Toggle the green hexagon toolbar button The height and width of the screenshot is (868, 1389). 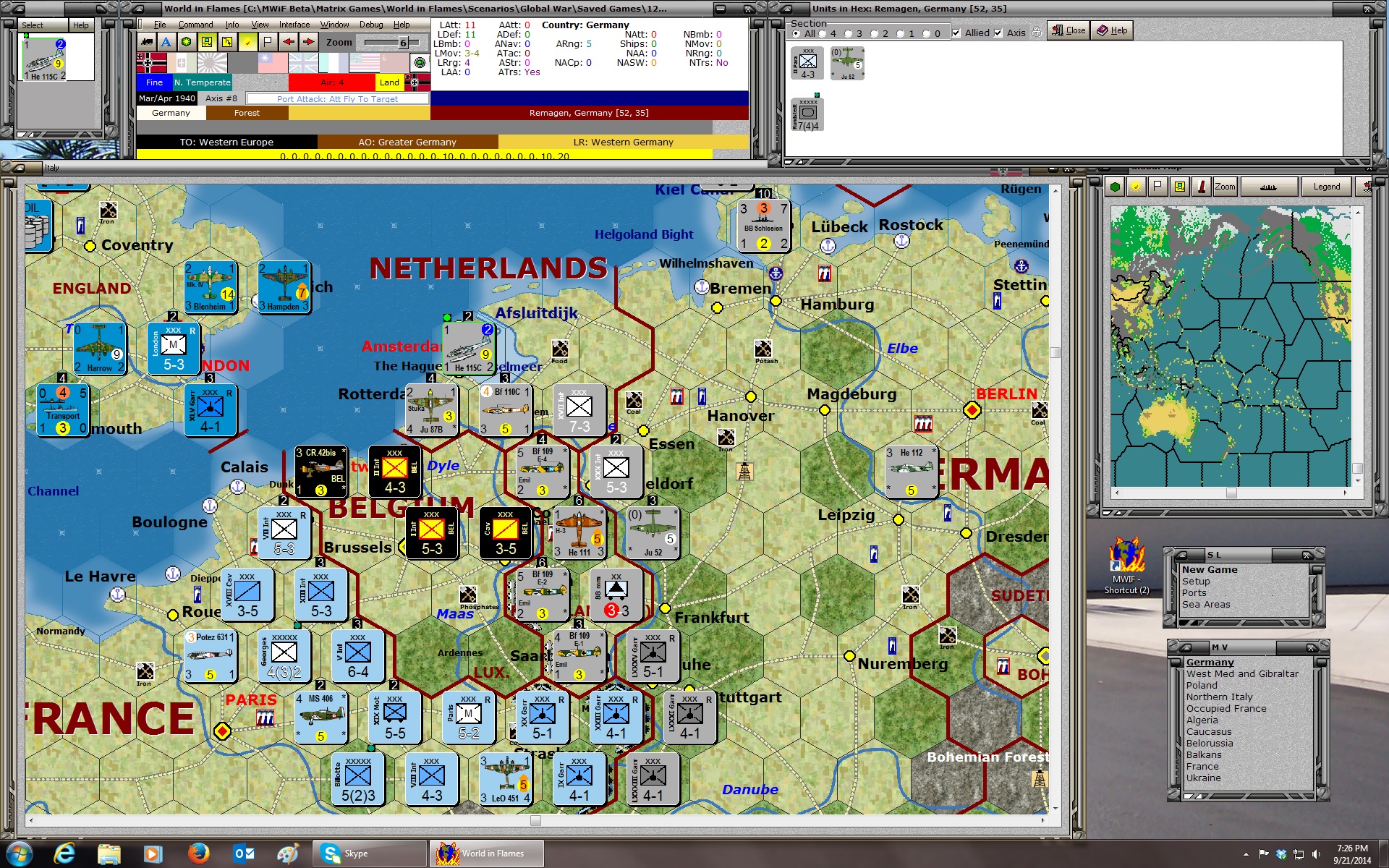pos(187,42)
